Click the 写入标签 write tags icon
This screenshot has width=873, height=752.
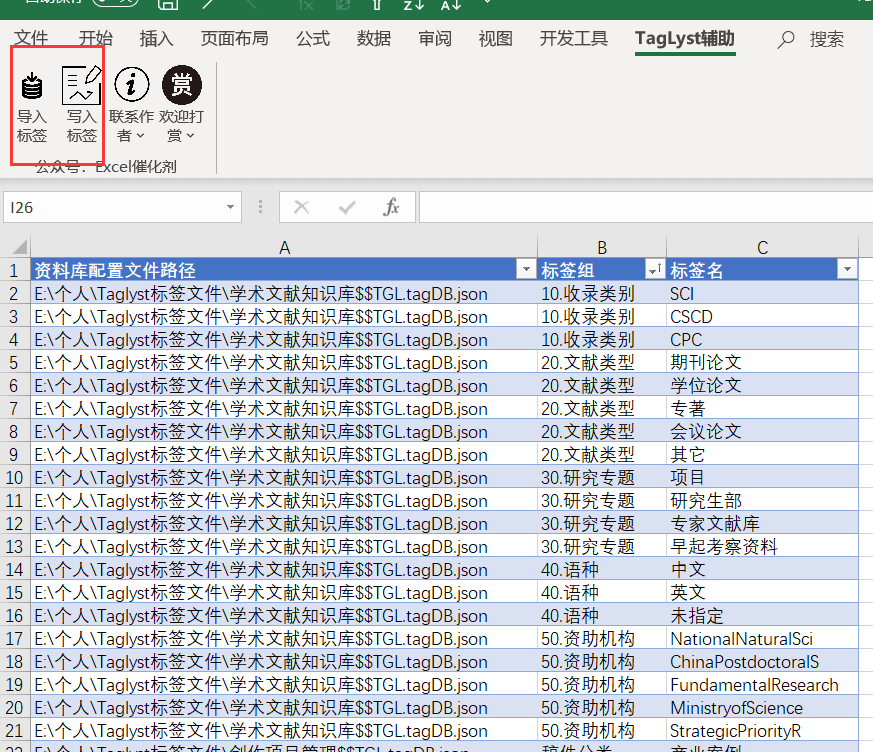pos(81,85)
